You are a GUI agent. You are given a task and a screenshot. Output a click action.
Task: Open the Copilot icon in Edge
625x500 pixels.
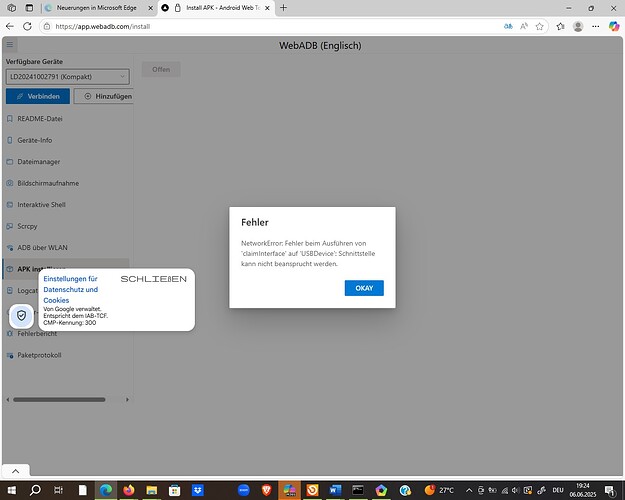tap(614, 26)
